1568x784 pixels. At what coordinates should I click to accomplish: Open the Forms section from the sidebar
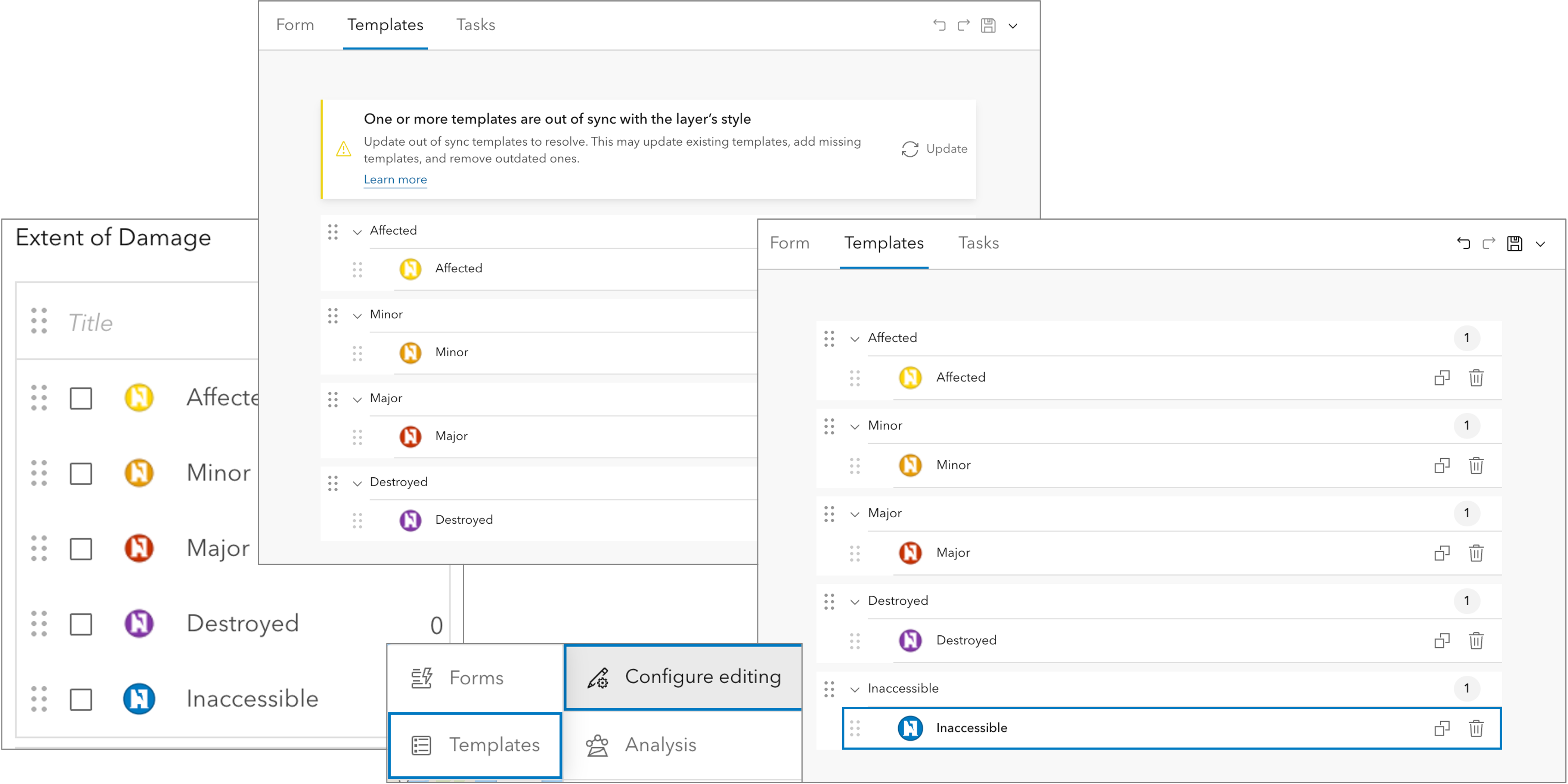[x=476, y=677]
